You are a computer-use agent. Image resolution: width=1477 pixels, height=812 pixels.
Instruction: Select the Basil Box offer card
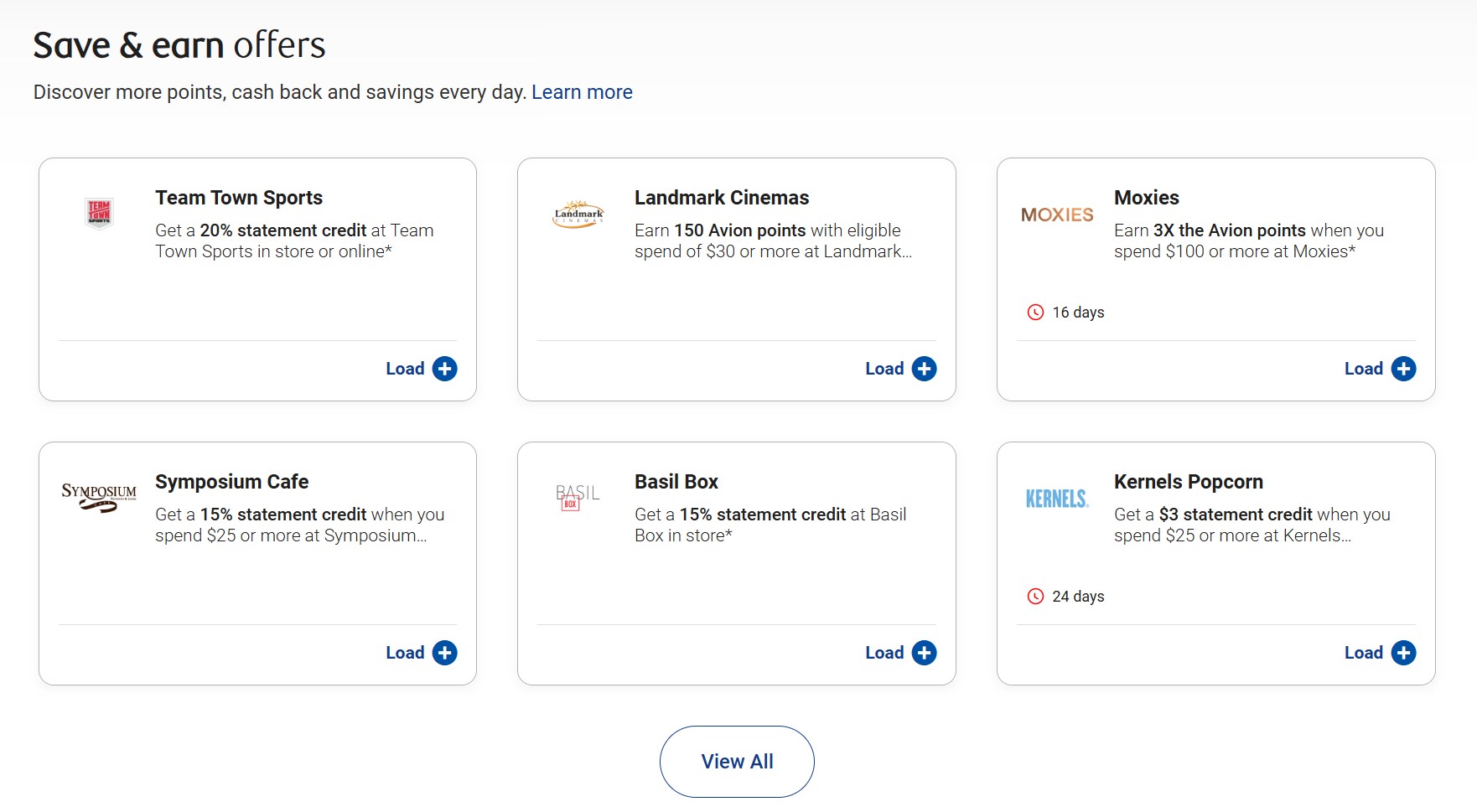[x=737, y=563]
